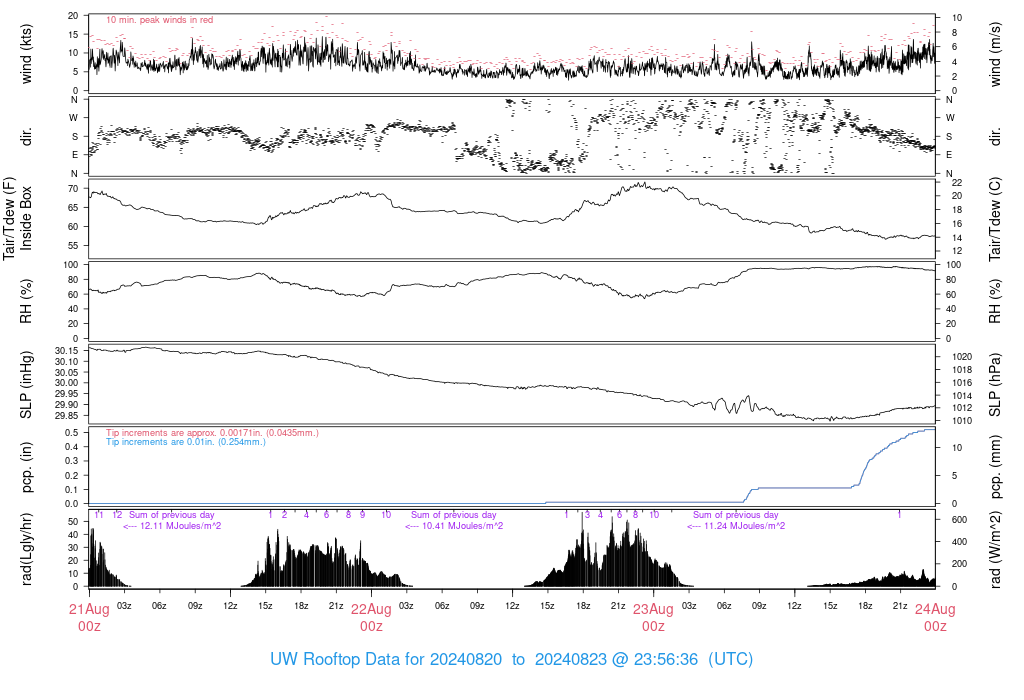Screen dimensions: 1024x700
Task: Select the 'wind (kts)' left axis label
Action: 26,54
